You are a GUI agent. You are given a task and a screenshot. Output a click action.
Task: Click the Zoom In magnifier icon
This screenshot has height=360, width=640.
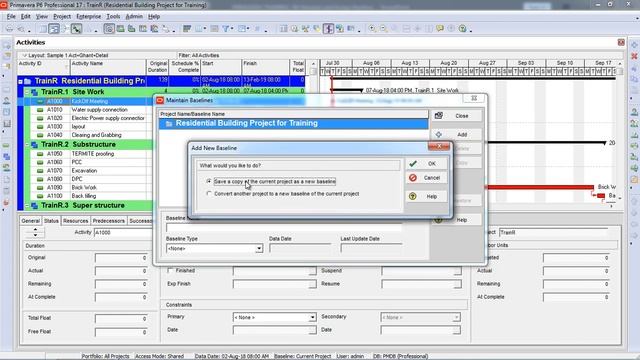[x=372, y=29]
